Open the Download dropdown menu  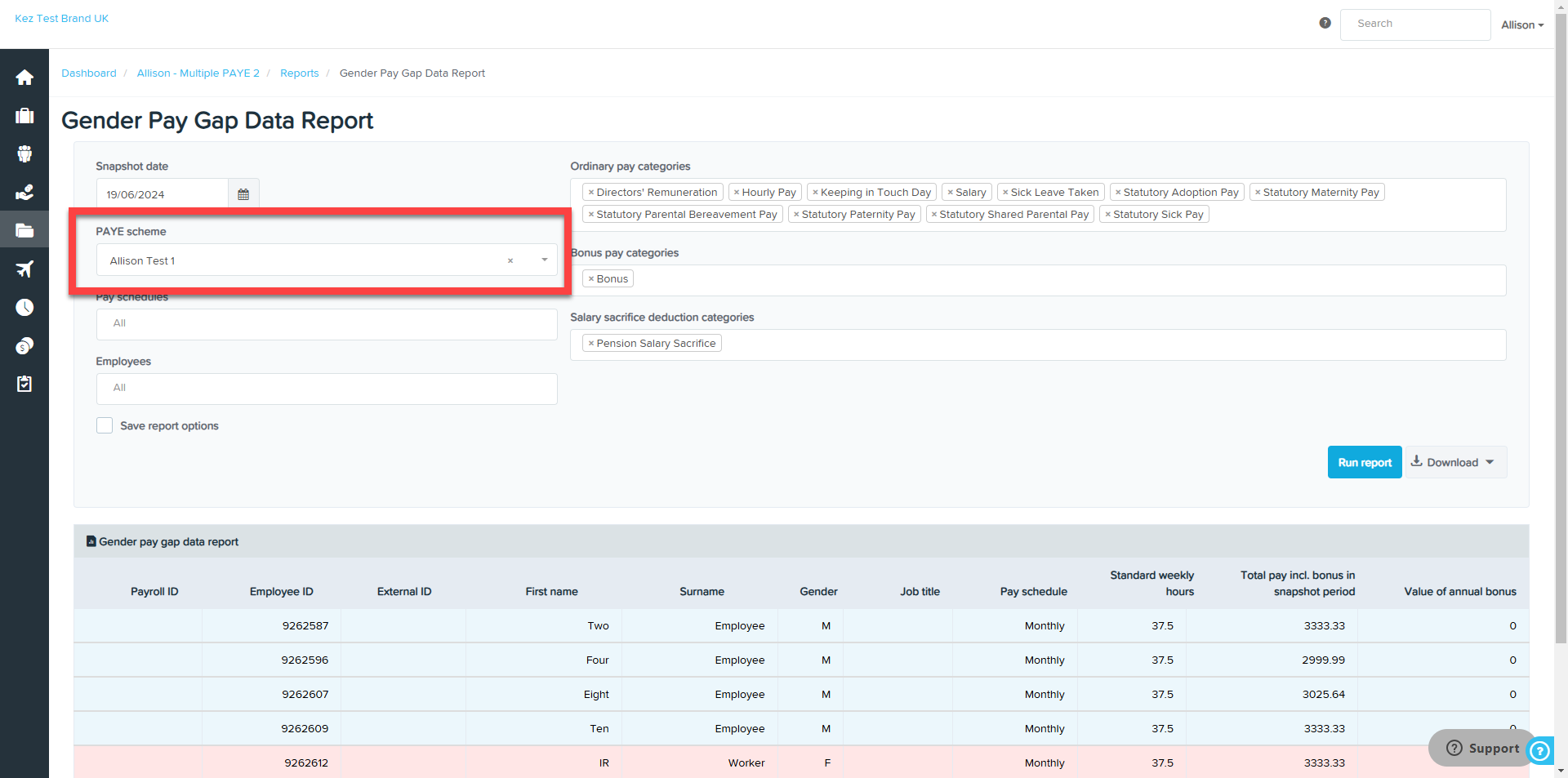tap(1455, 462)
